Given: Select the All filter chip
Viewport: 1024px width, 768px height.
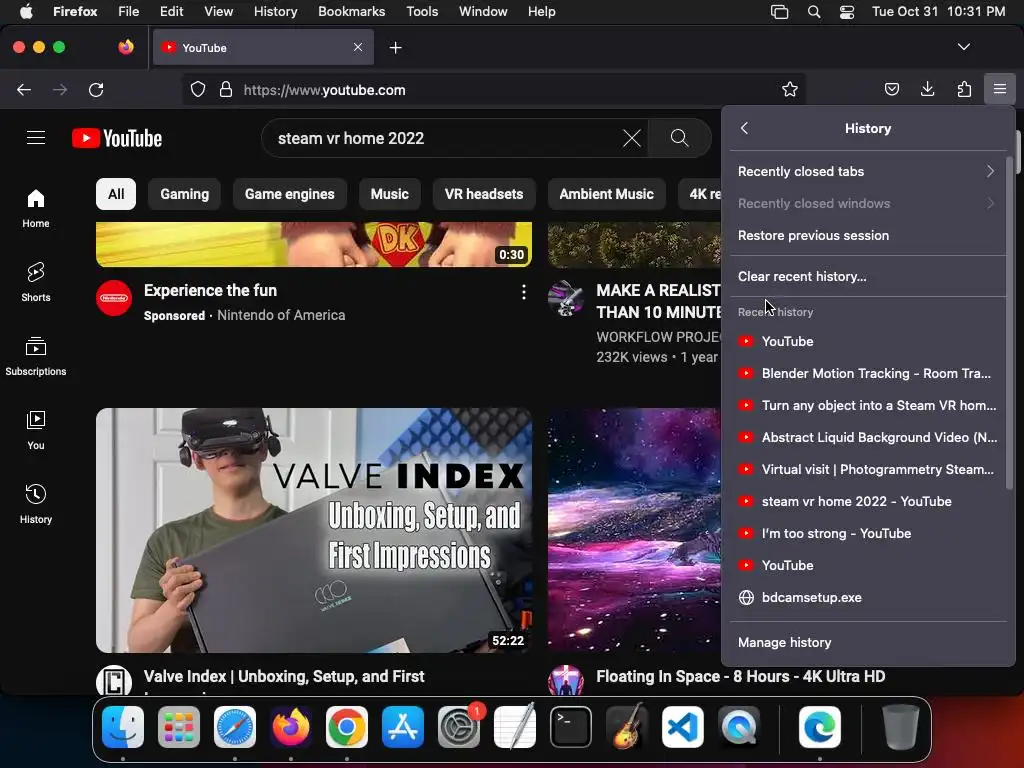Looking at the screenshot, I should tap(116, 194).
